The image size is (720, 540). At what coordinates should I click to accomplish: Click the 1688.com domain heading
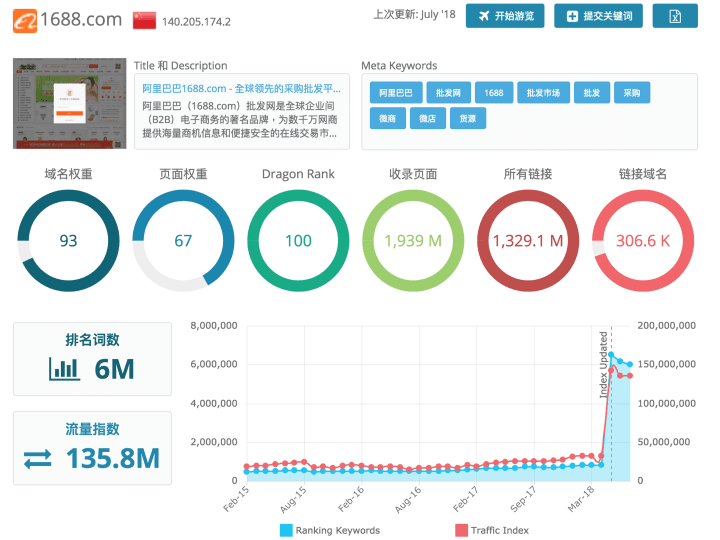(81, 20)
